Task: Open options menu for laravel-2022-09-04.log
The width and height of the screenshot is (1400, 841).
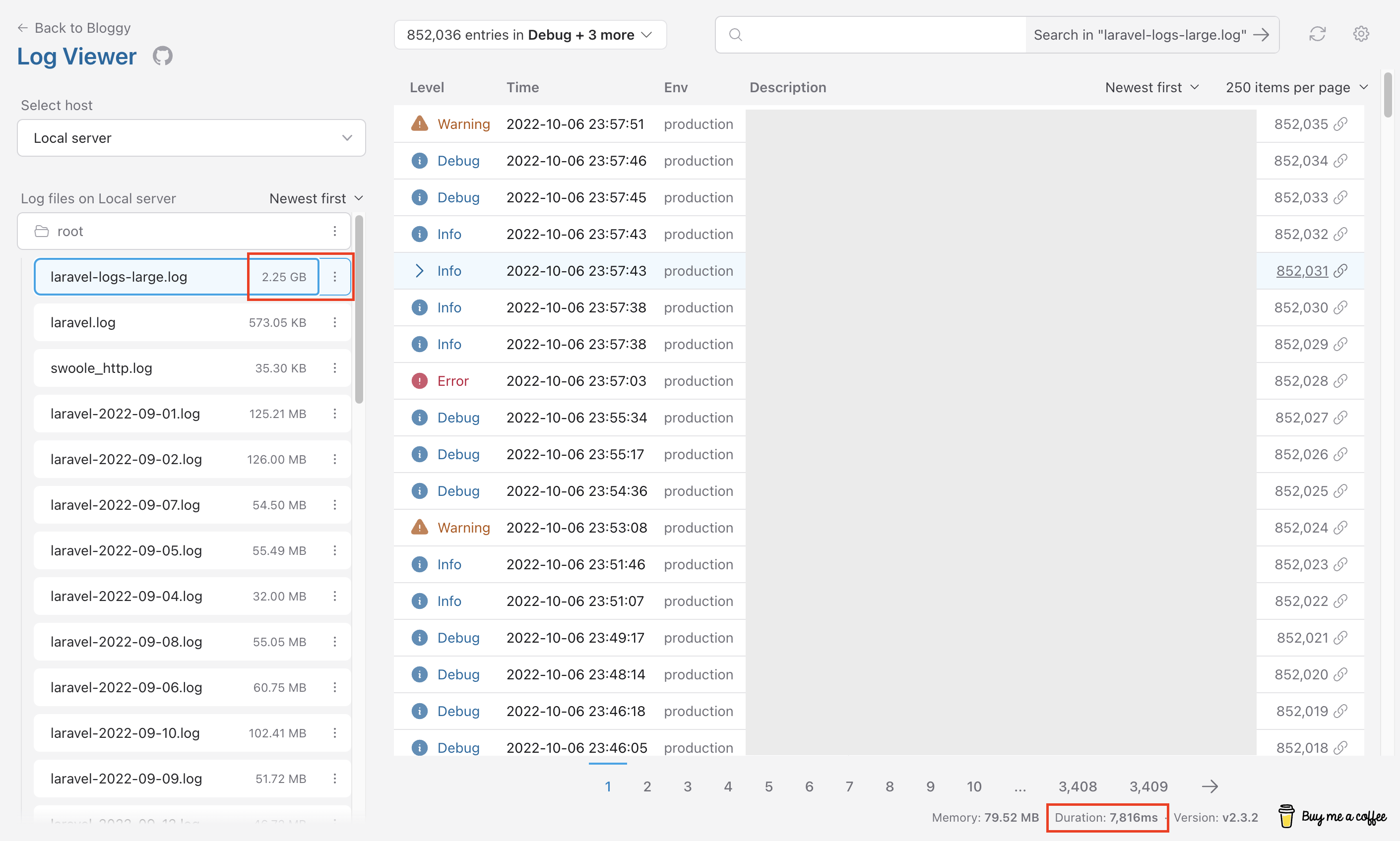Action: [x=335, y=596]
